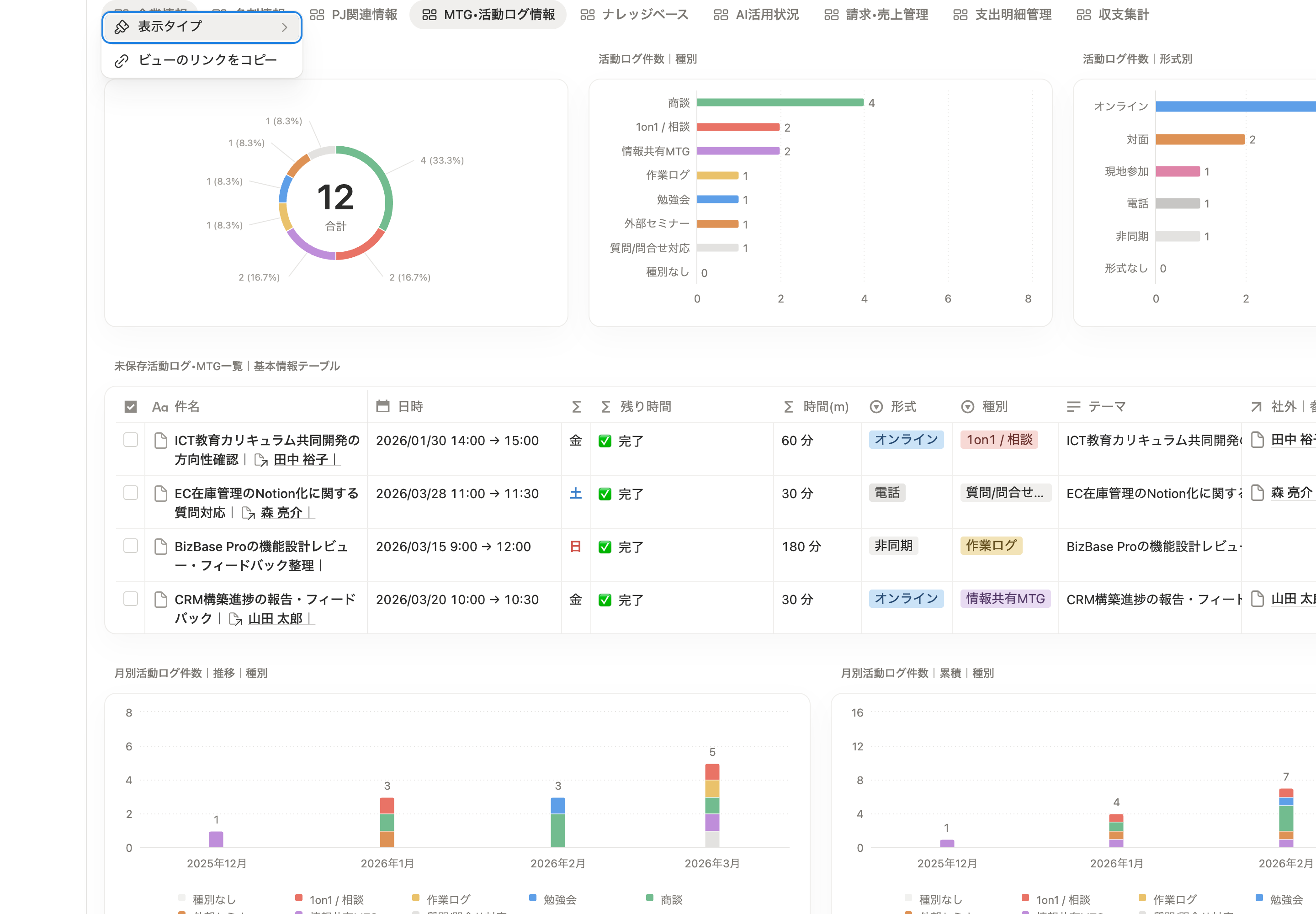The image size is (1316, 914).
Task: Click the linked-page icon next to 森 亮介
Action: pyautogui.click(x=248, y=513)
